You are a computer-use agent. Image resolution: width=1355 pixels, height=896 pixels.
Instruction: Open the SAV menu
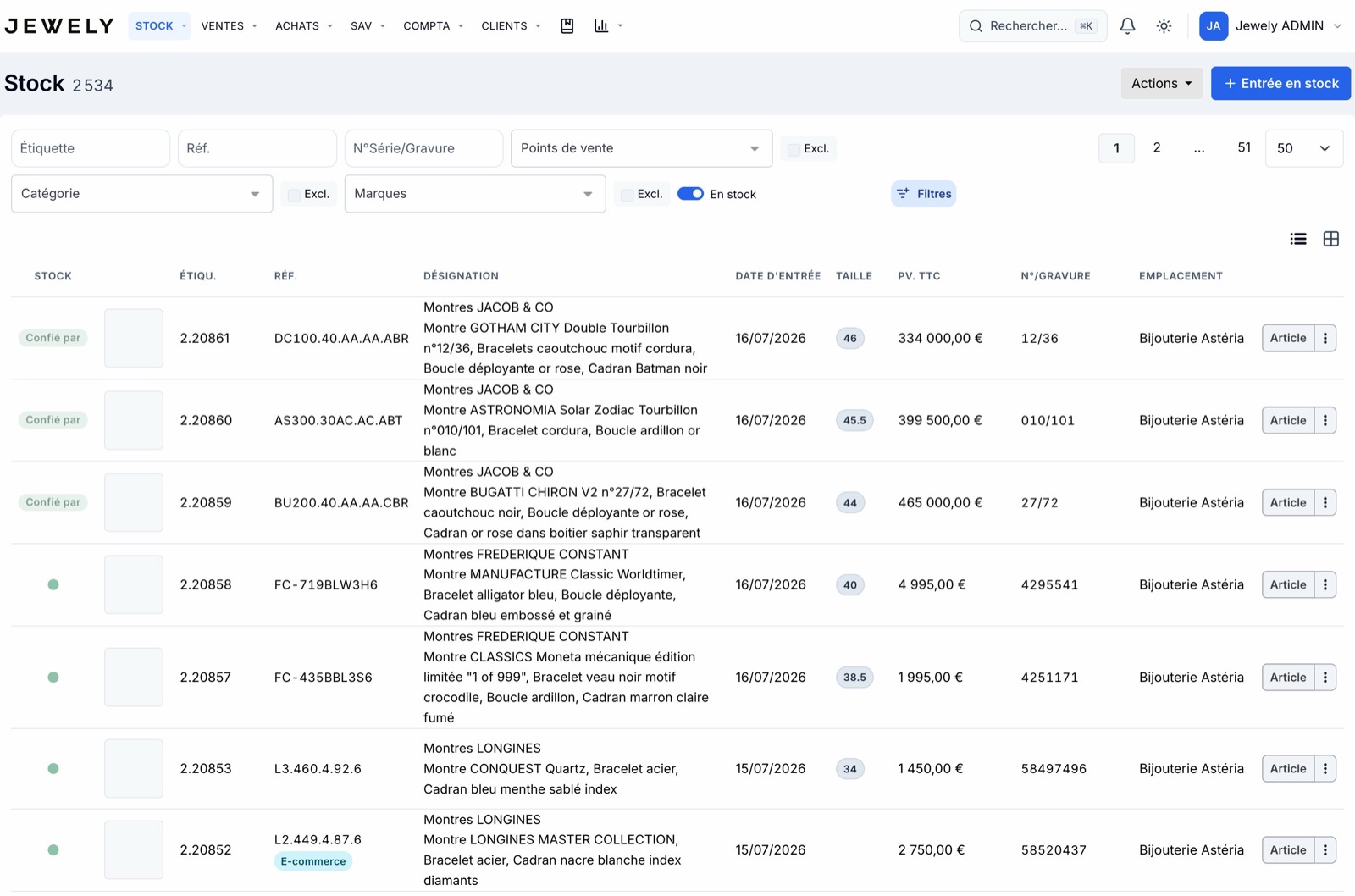click(x=368, y=26)
